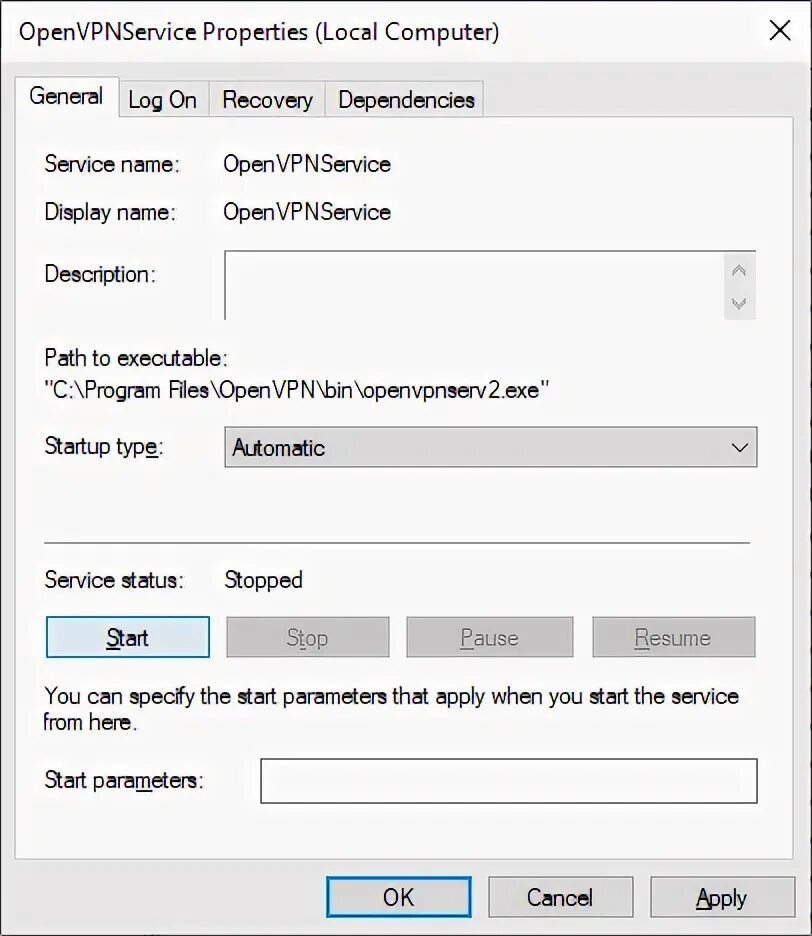Click the greyed-out Pause button
Image resolution: width=812 pixels, height=936 pixels.
point(490,638)
